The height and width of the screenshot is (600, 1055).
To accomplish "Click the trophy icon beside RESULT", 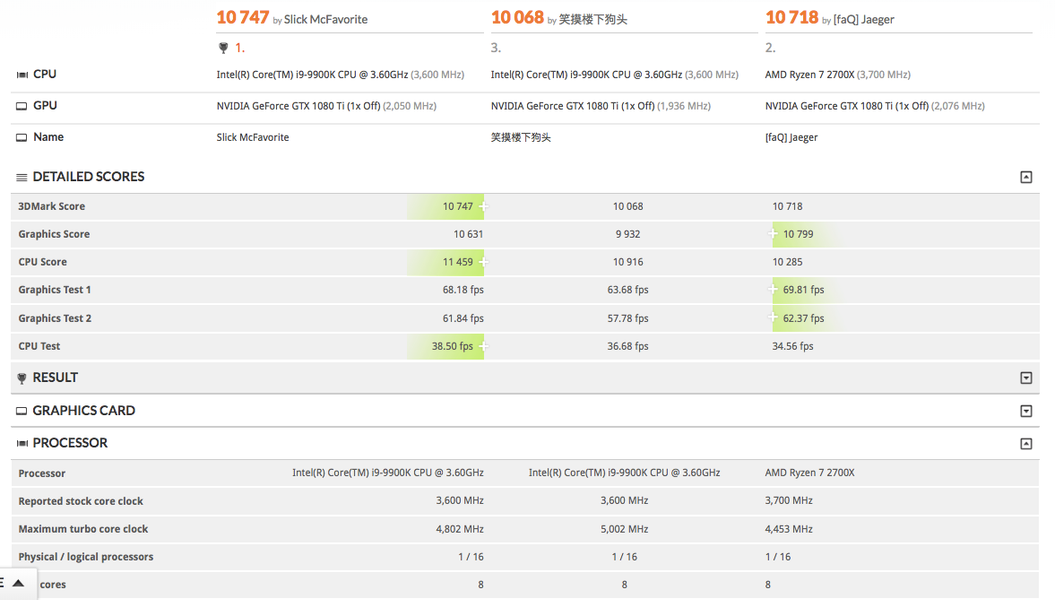I will (20, 377).
